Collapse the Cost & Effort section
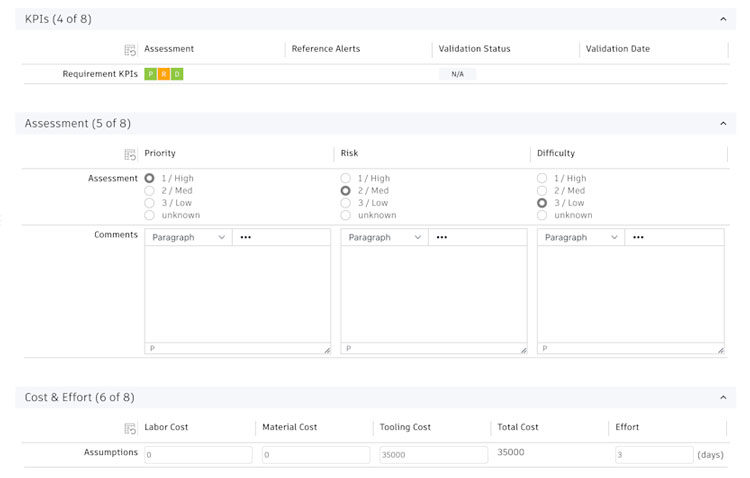750x478 pixels. [723, 398]
